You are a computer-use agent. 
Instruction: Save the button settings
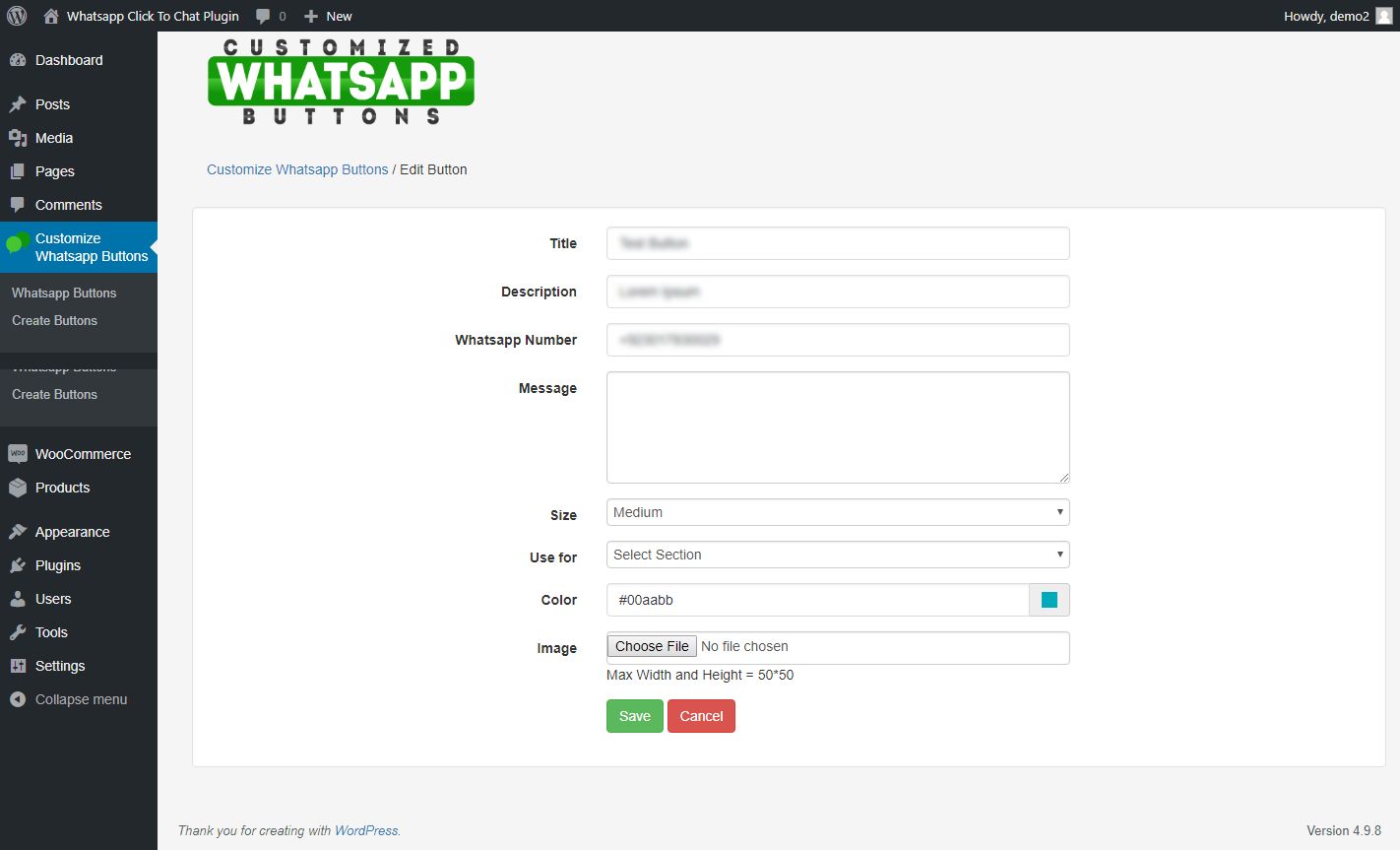635,716
